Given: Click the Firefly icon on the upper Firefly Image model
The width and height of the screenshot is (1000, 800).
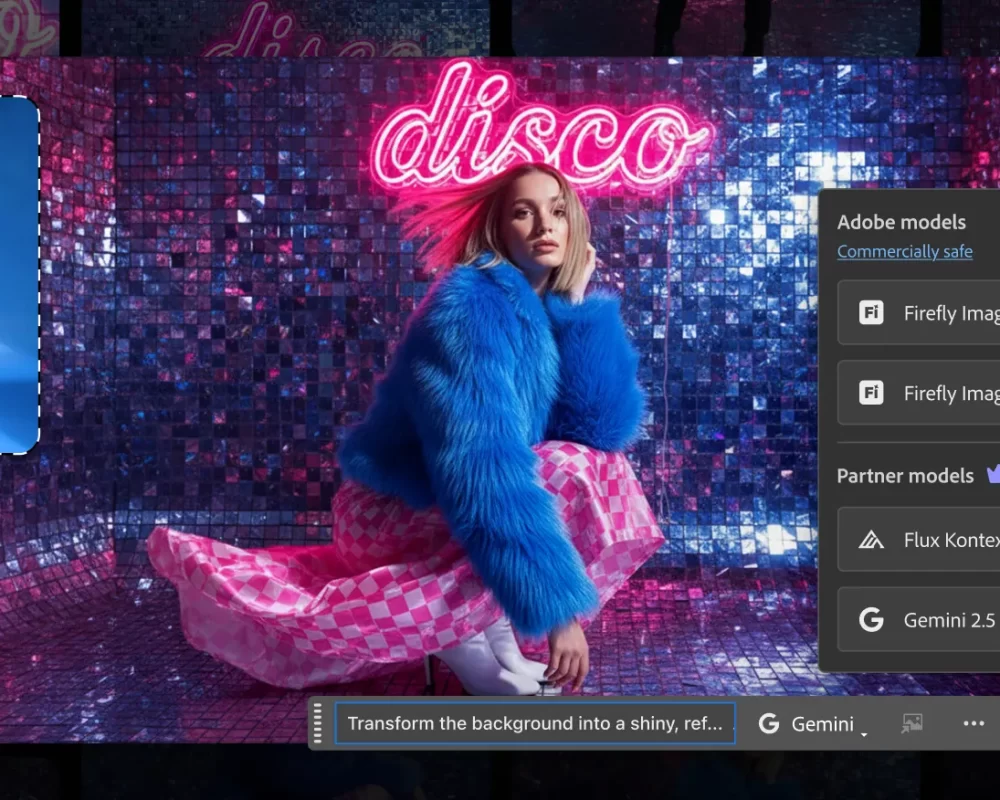Looking at the screenshot, I should (871, 313).
